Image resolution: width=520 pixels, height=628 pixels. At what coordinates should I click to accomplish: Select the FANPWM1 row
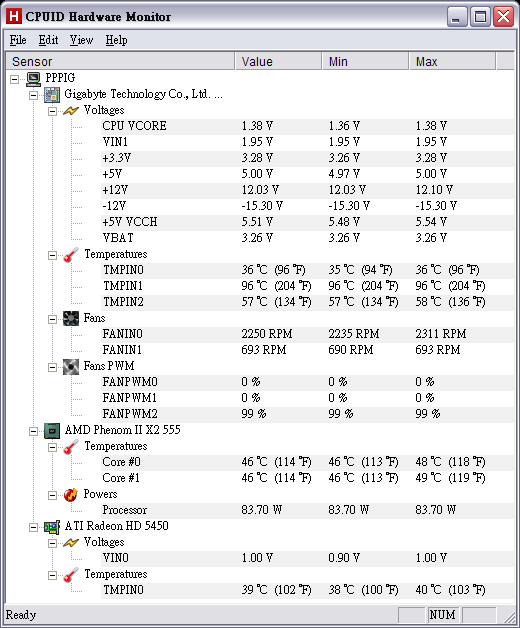click(x=307, y=399)
